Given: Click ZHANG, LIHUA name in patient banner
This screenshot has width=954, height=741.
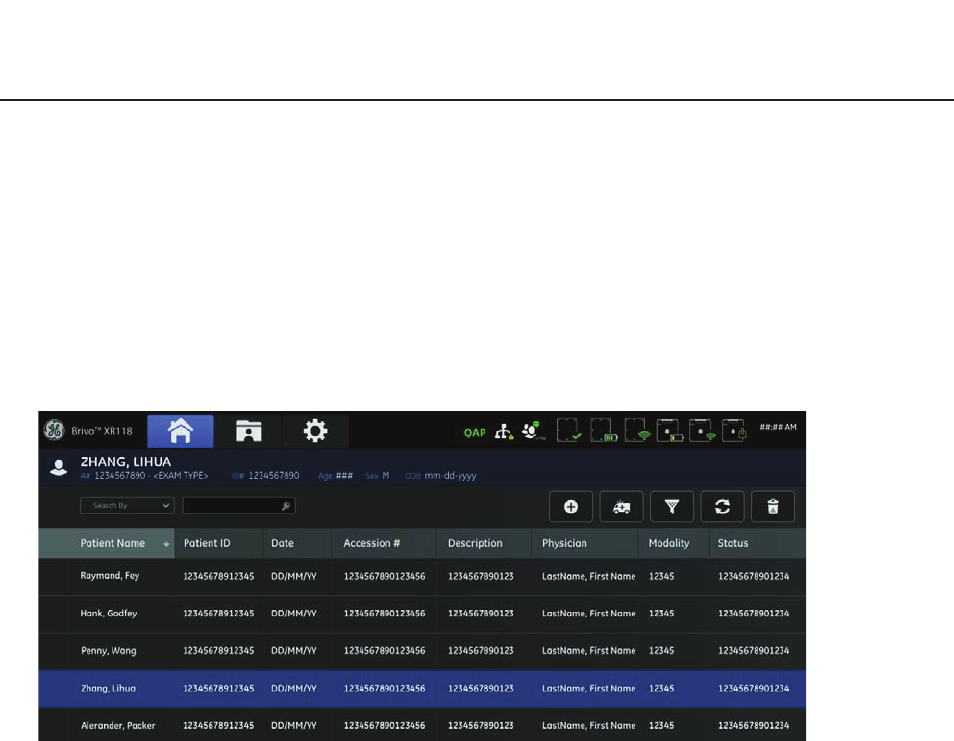Looking at the screenshot, I should click(126, 462).
